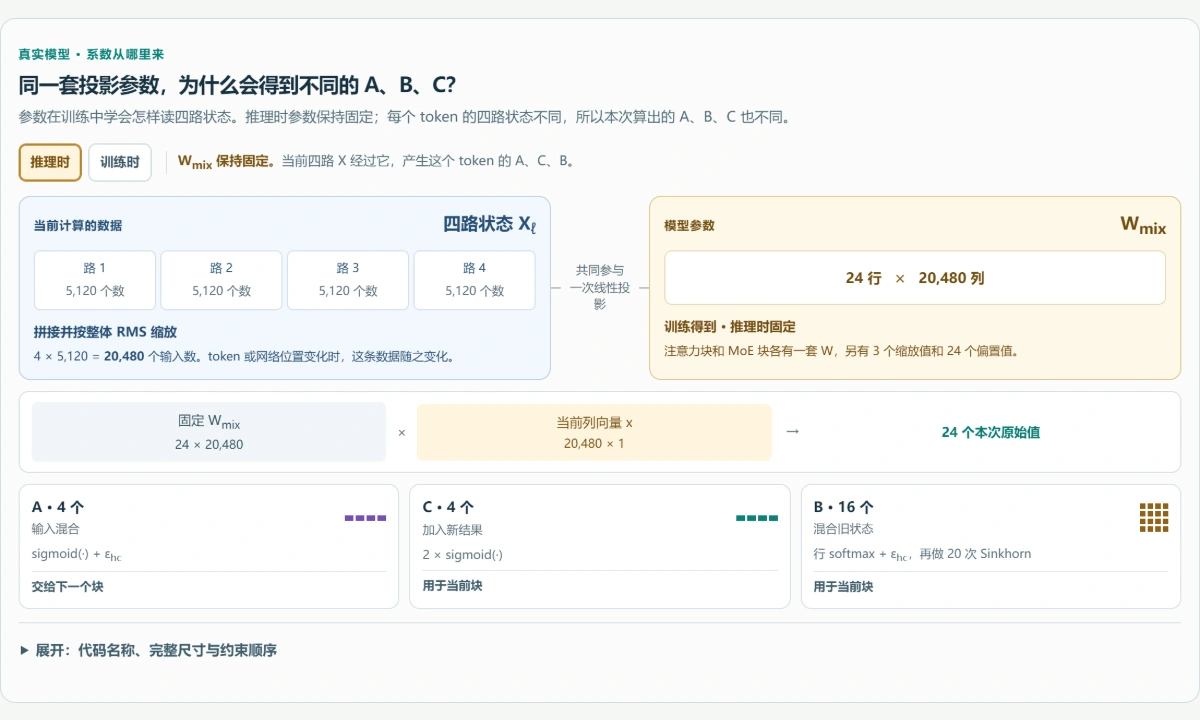Click the main page heading about A、B、C
This screenshot has width=1200, height=720.
pos(238,86)
